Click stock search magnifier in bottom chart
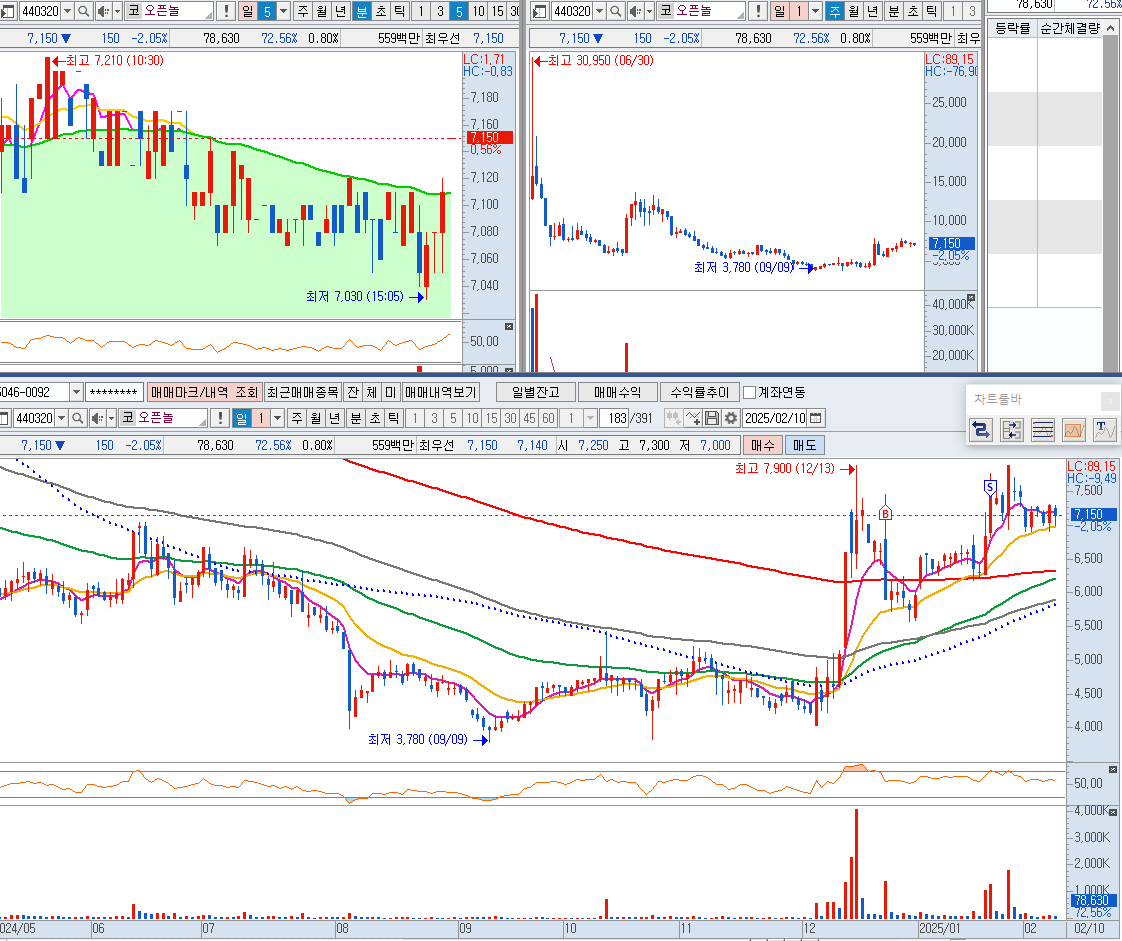This screenshot has width=1122, height=941. 77,418
